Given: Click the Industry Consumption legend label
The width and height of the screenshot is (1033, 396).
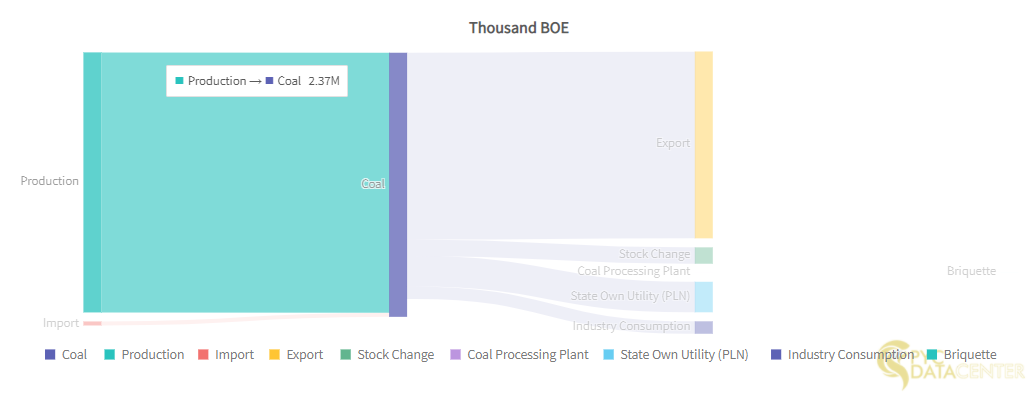Looking at the screenshot, I should click(851, 355).
